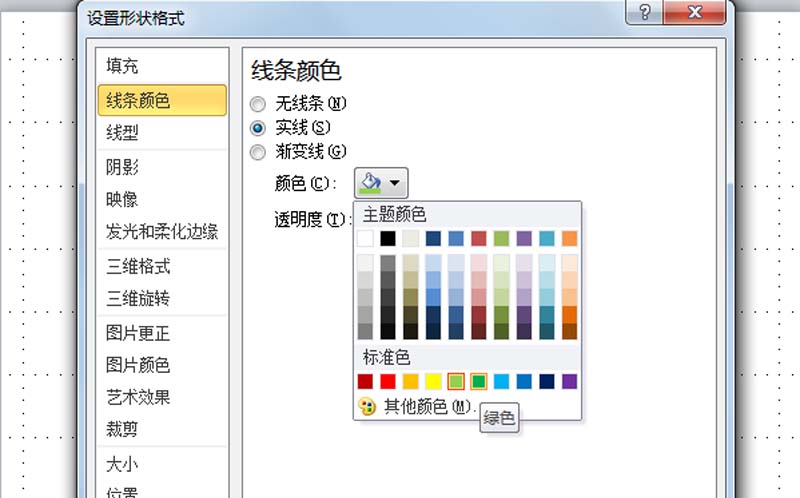Open the 裁剪 category

pyautogui.click(x=162, y=429)
